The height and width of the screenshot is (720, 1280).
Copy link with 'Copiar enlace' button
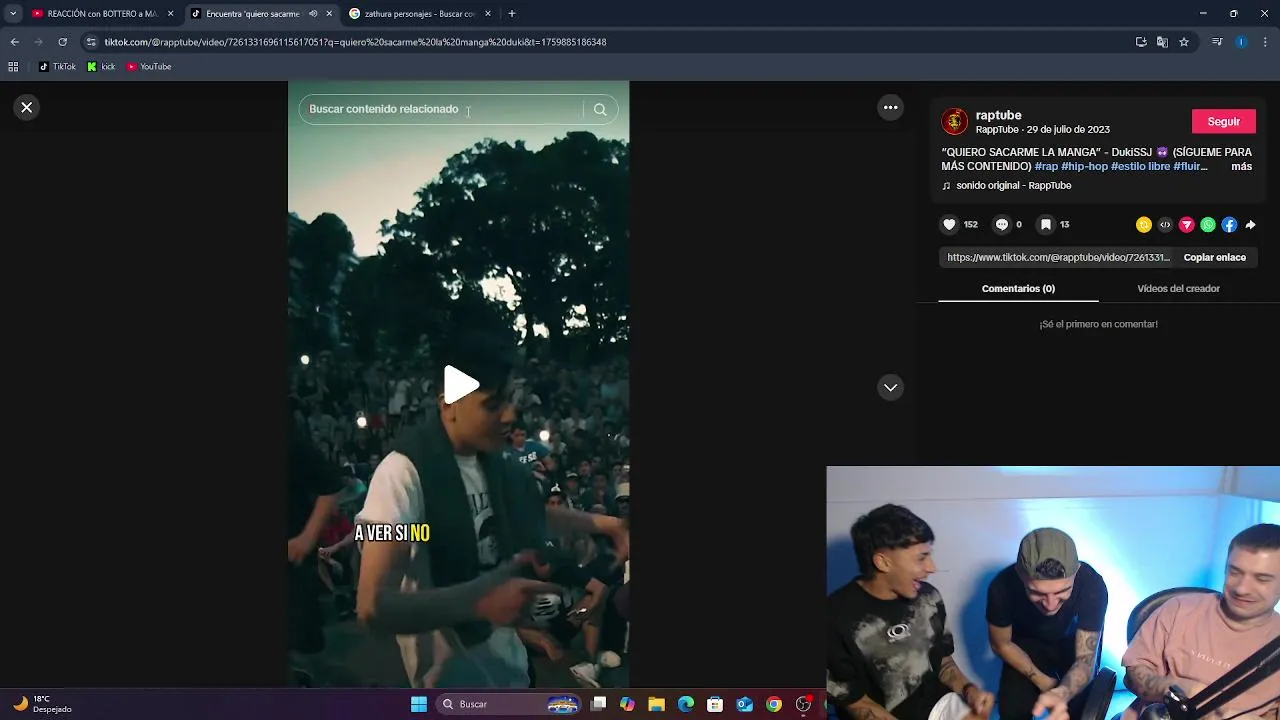[1214, 257]
